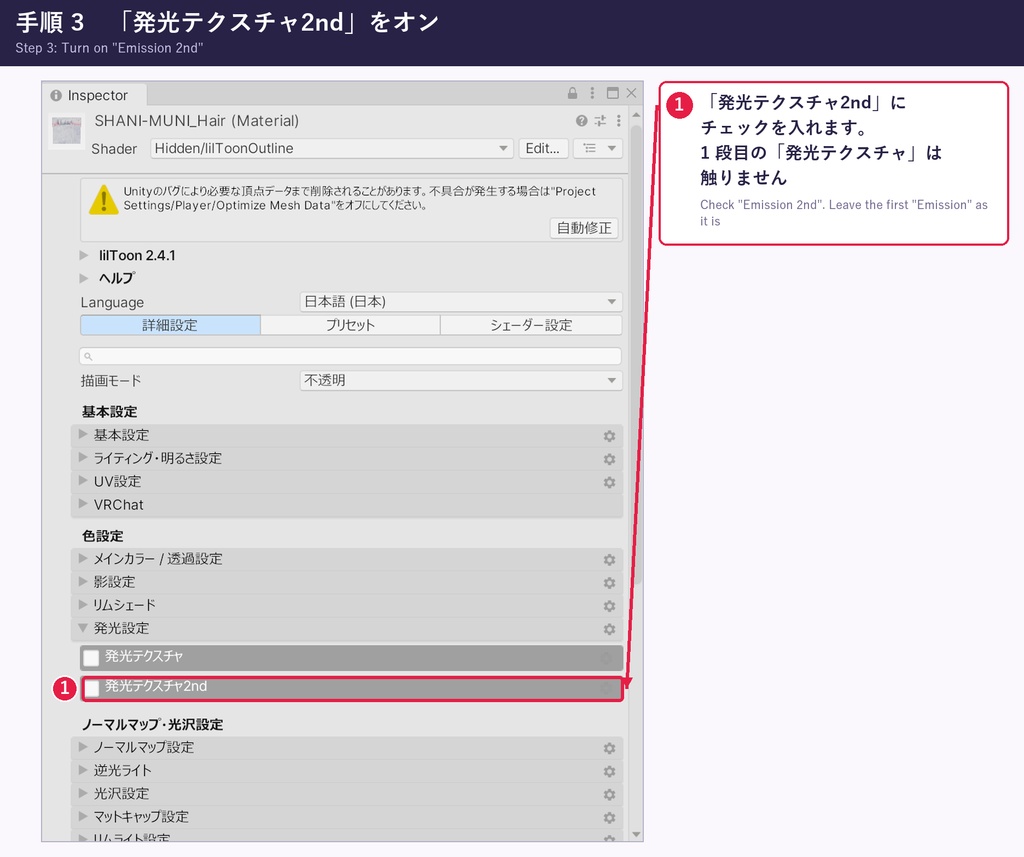
Task: Click the scrollbar up arrow
Action: tap(636, 114)
